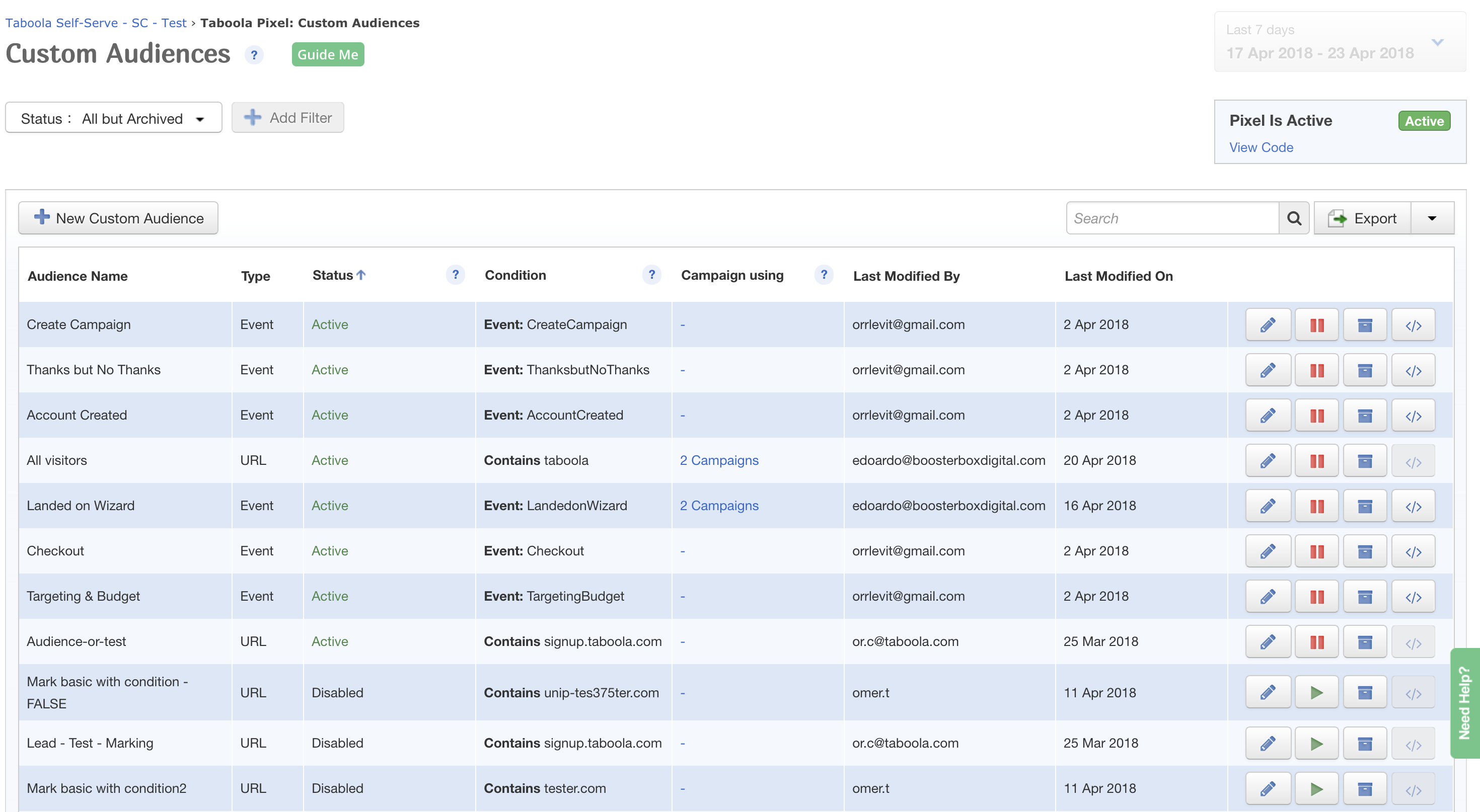
Task: Sort table by Status column header
Action: click(x=333, y=276)
